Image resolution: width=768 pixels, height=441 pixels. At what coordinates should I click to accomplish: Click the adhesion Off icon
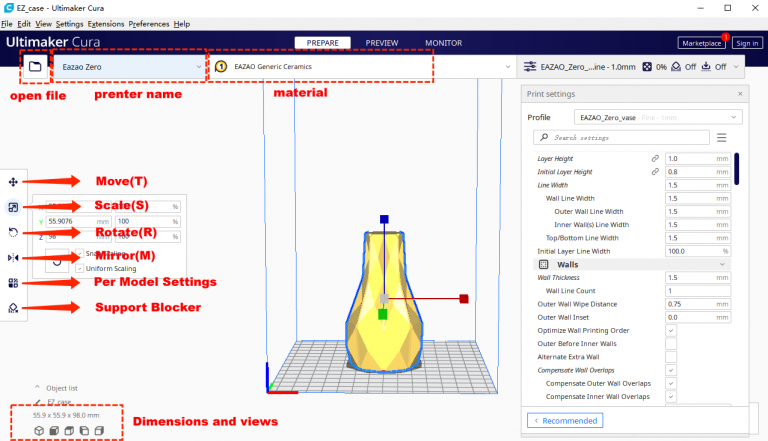(x=706, y=67)
